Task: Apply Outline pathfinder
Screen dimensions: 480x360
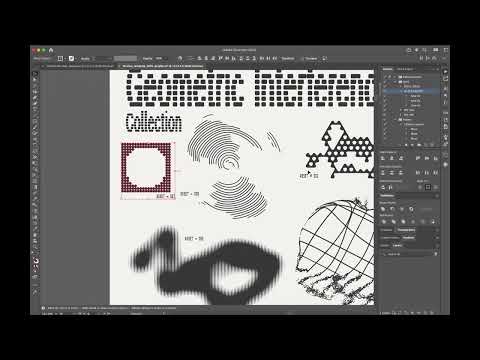Action: (423, 222)
